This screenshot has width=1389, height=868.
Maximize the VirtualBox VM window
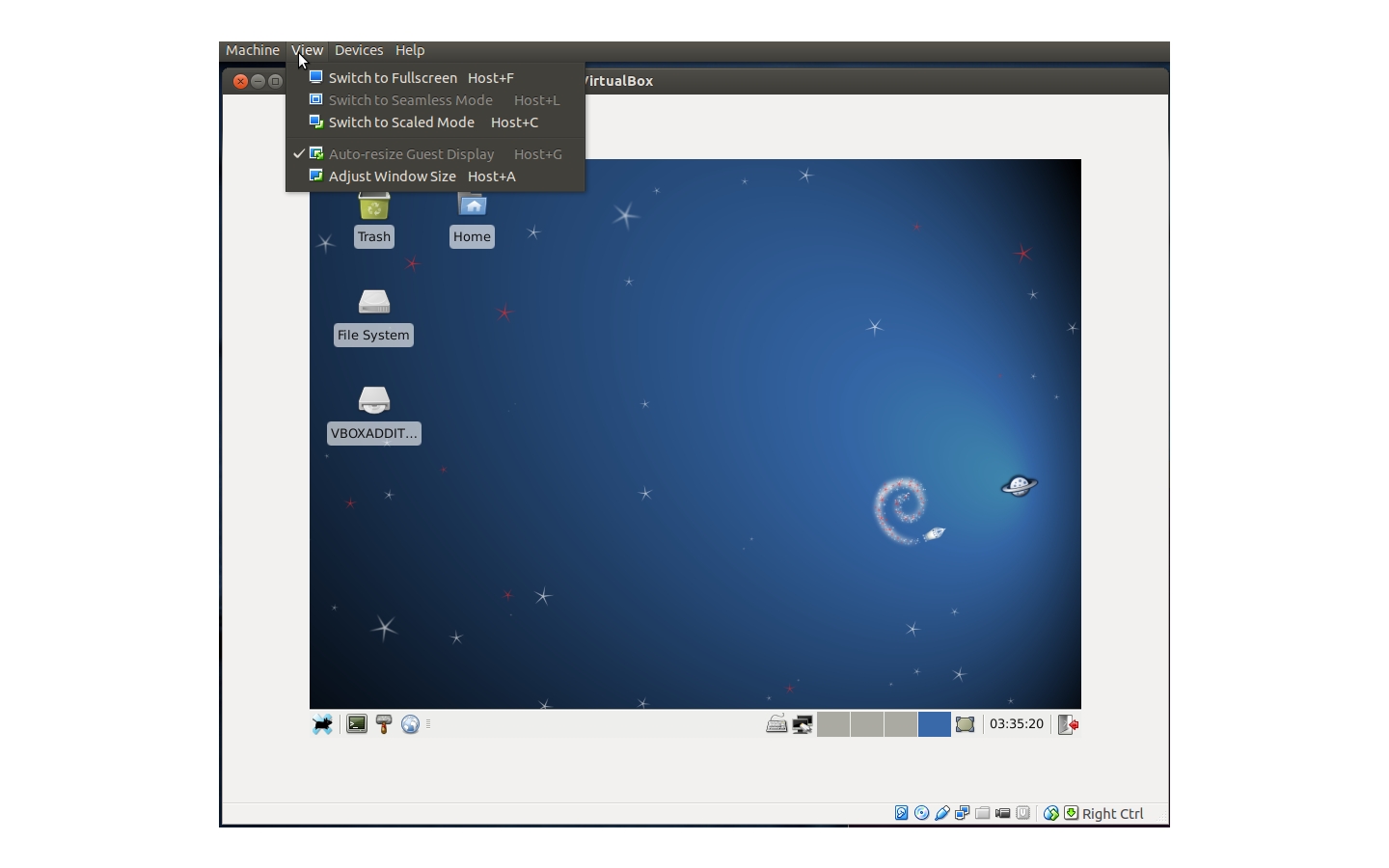click(275, 81)
